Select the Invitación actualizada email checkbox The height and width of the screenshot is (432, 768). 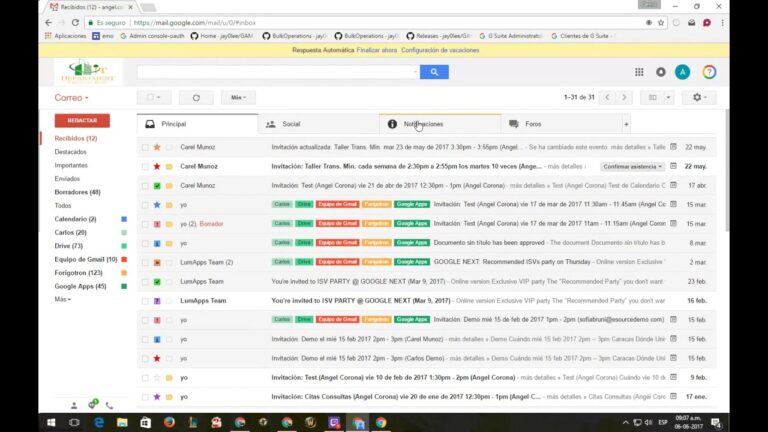coord(145,147)
